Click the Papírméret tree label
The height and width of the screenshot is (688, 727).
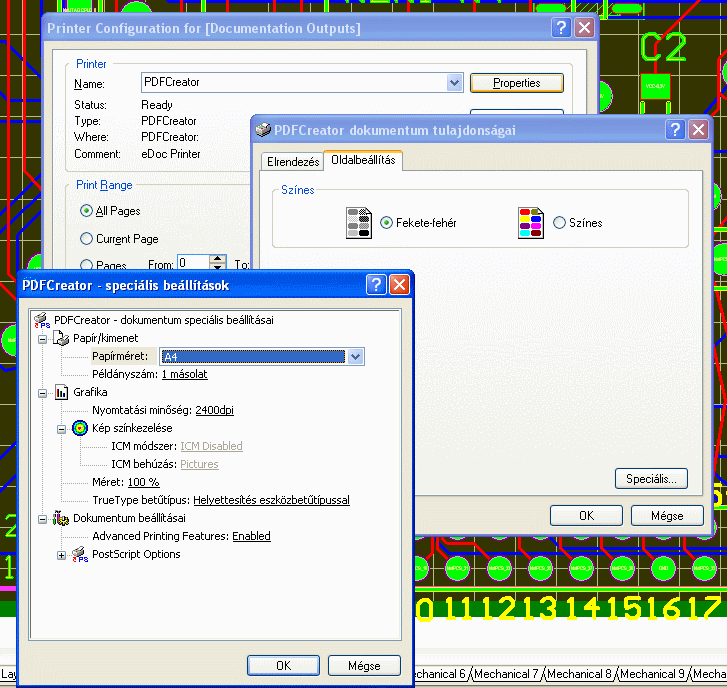point(120,356)
